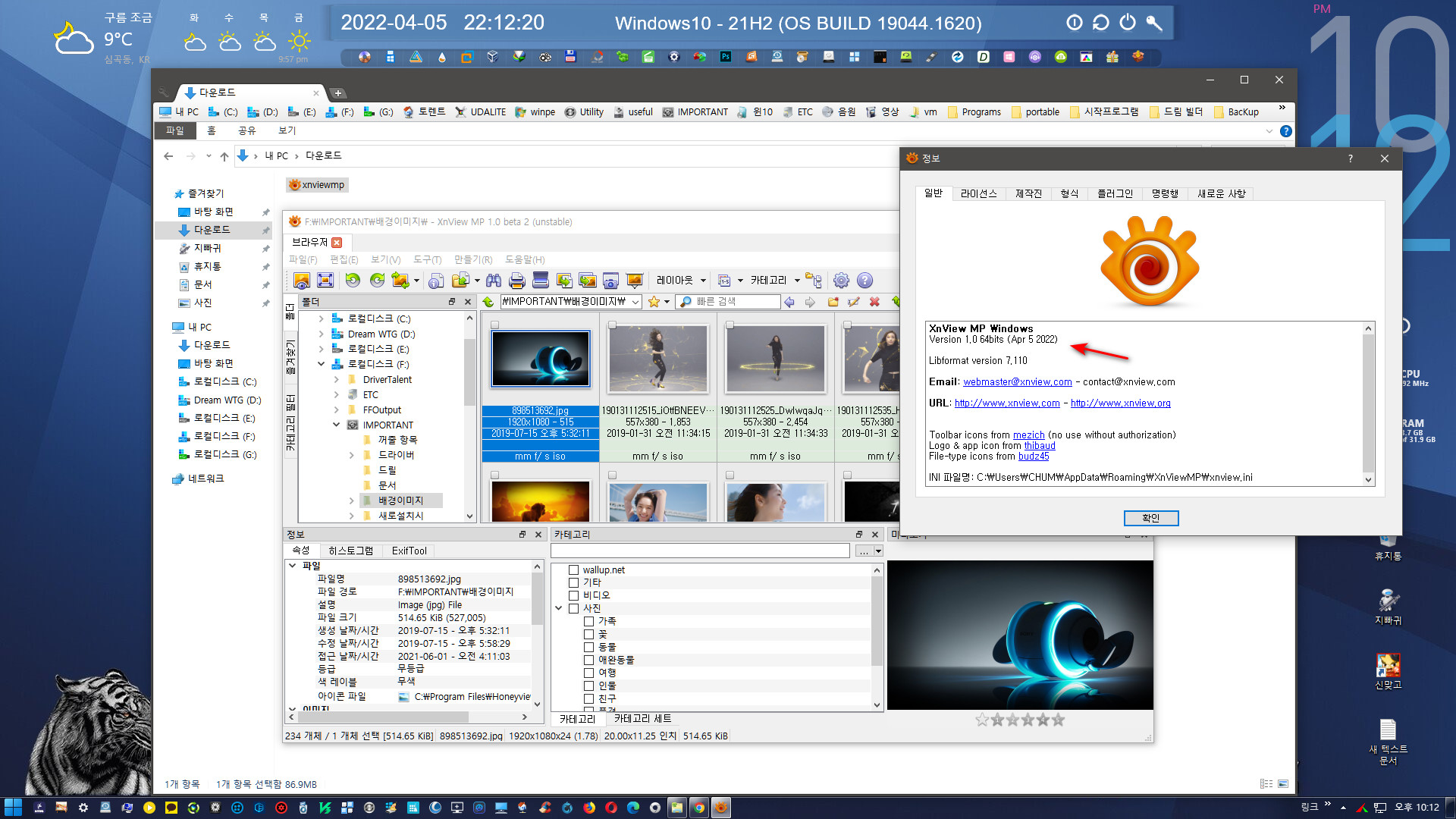Check the 기타 category checkbox

pyautogui.click(x=573, y=583)
